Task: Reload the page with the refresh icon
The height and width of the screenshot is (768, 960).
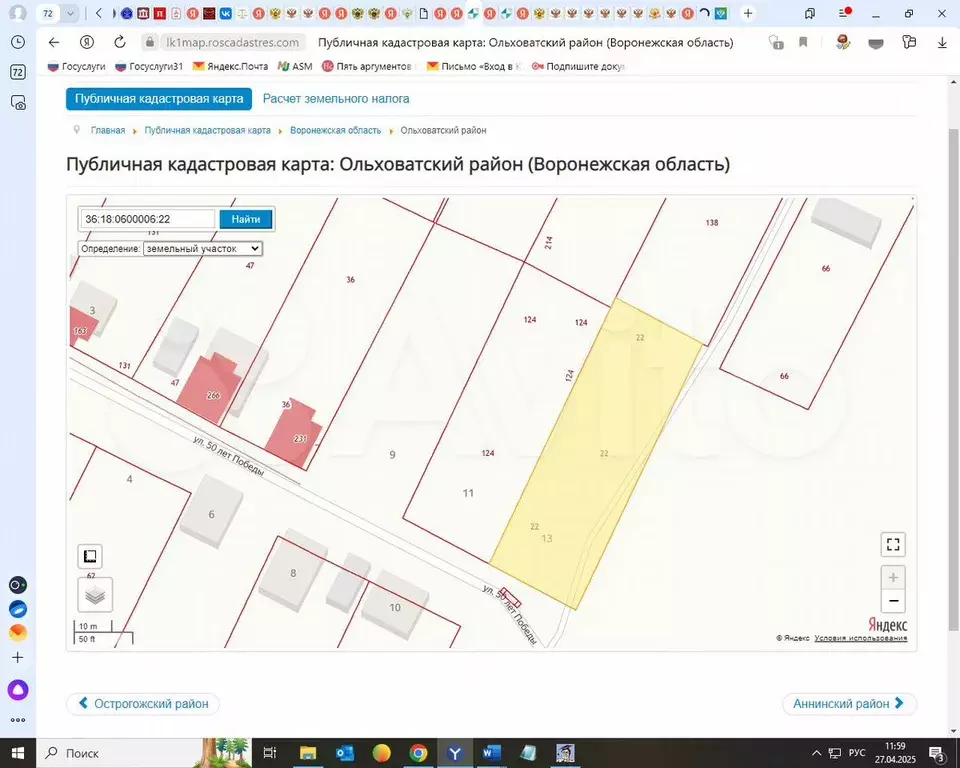Action: [x=120, y=42]
